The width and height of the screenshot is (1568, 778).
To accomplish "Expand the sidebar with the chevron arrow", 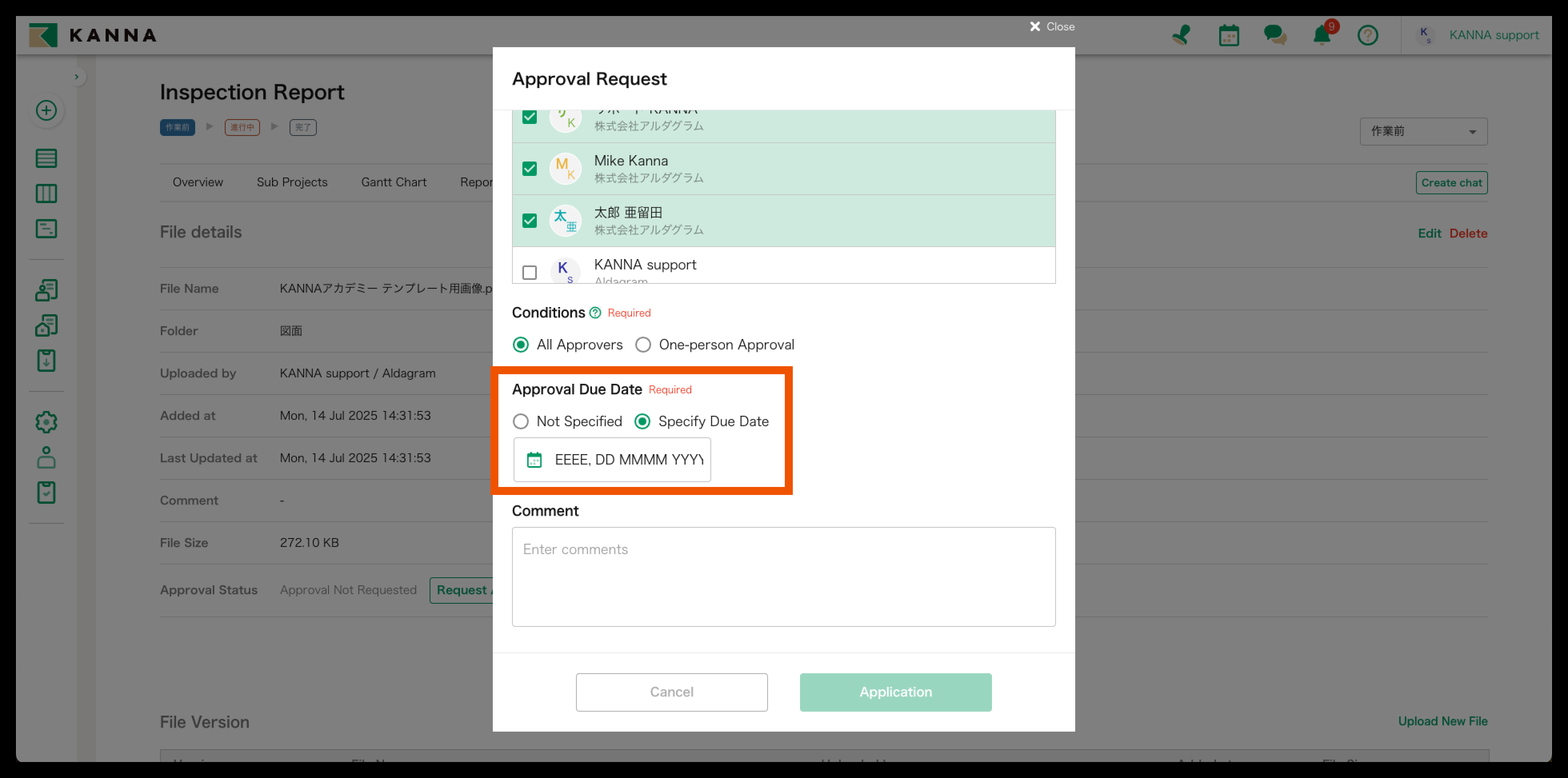I will (x=77, y=77).
